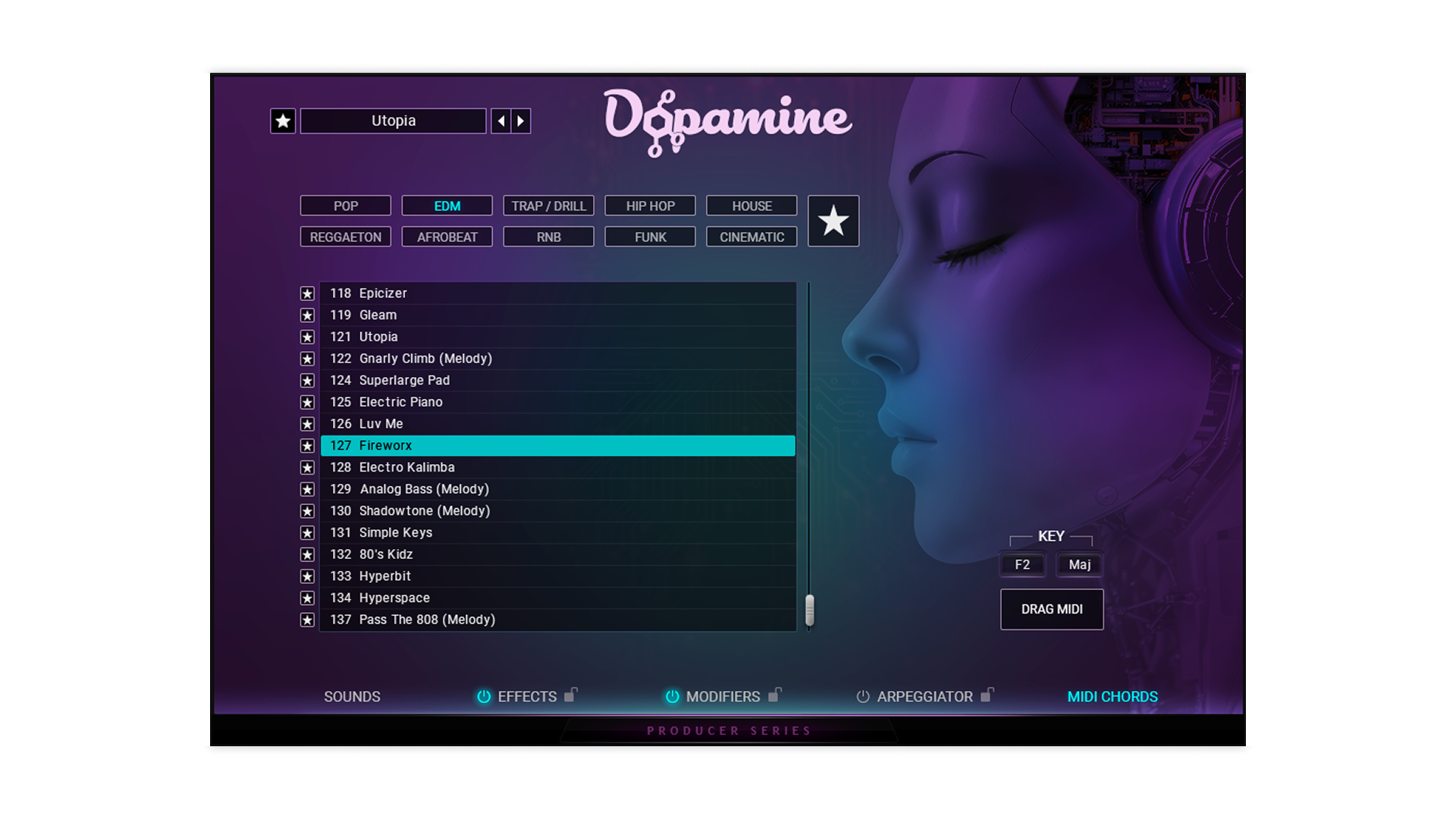The width and height of the screenshot is (1456, 819).
Task: Select the REGGAETON genre filter
Action: coord(346,237)
